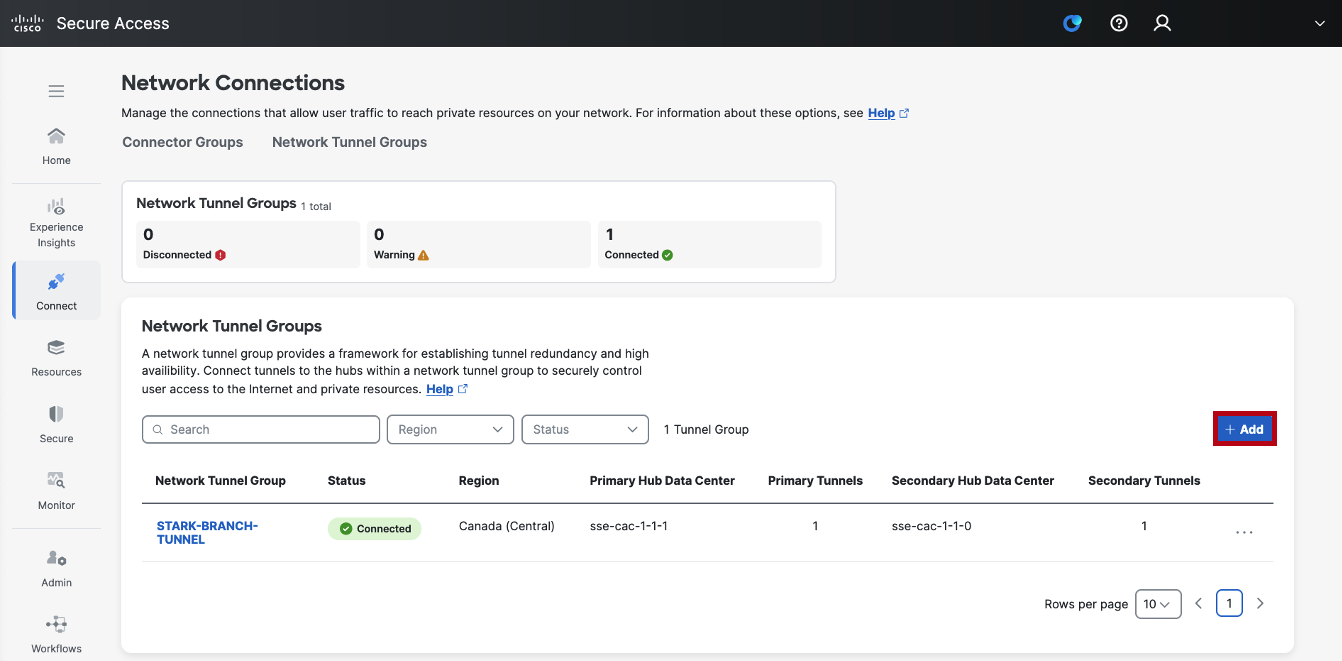
Task: Select Experience Insights in the sidebar
Action: pos(56,220)
